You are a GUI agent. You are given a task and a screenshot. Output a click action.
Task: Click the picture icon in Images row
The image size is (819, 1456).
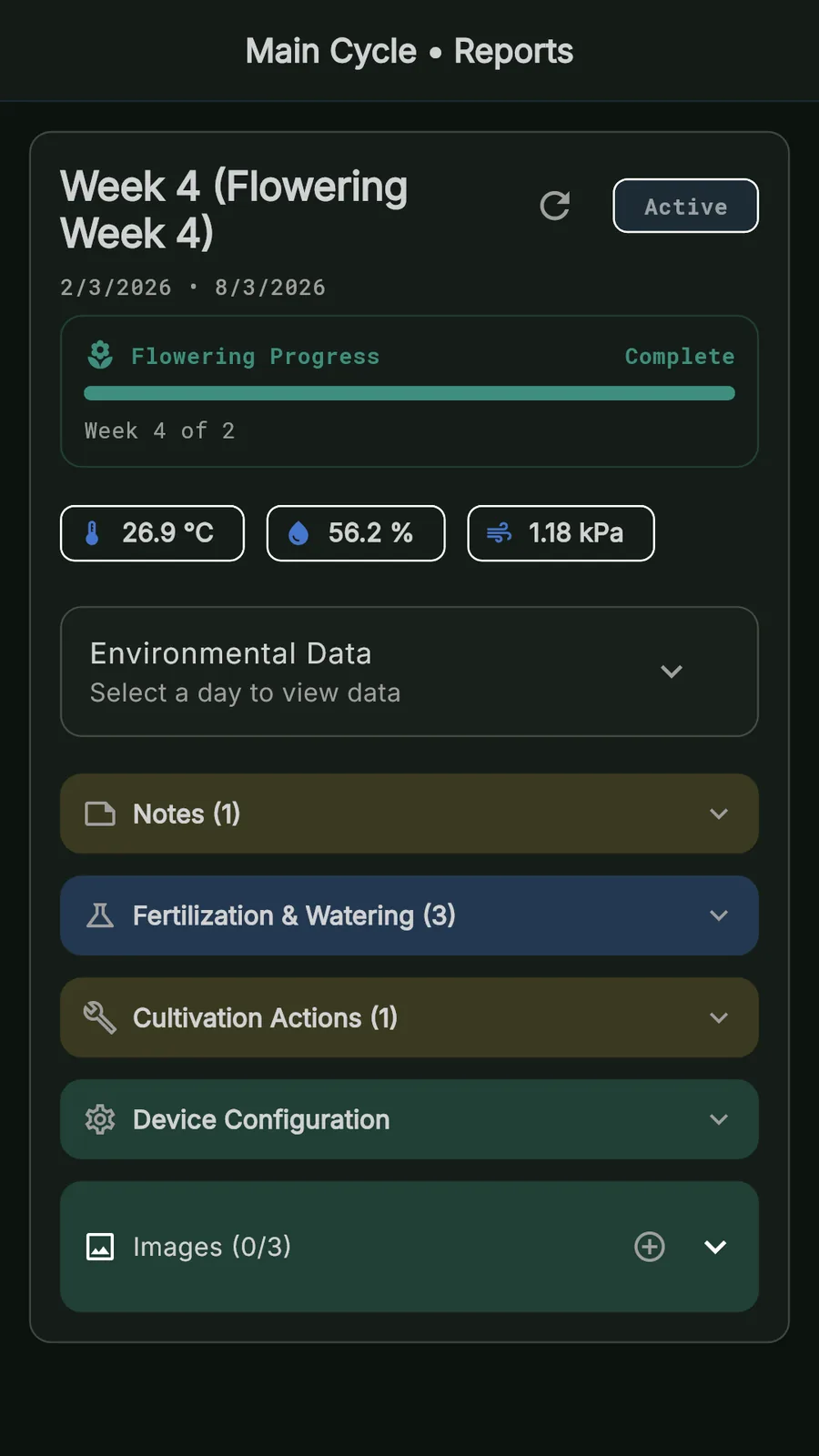click(100, 1247)
